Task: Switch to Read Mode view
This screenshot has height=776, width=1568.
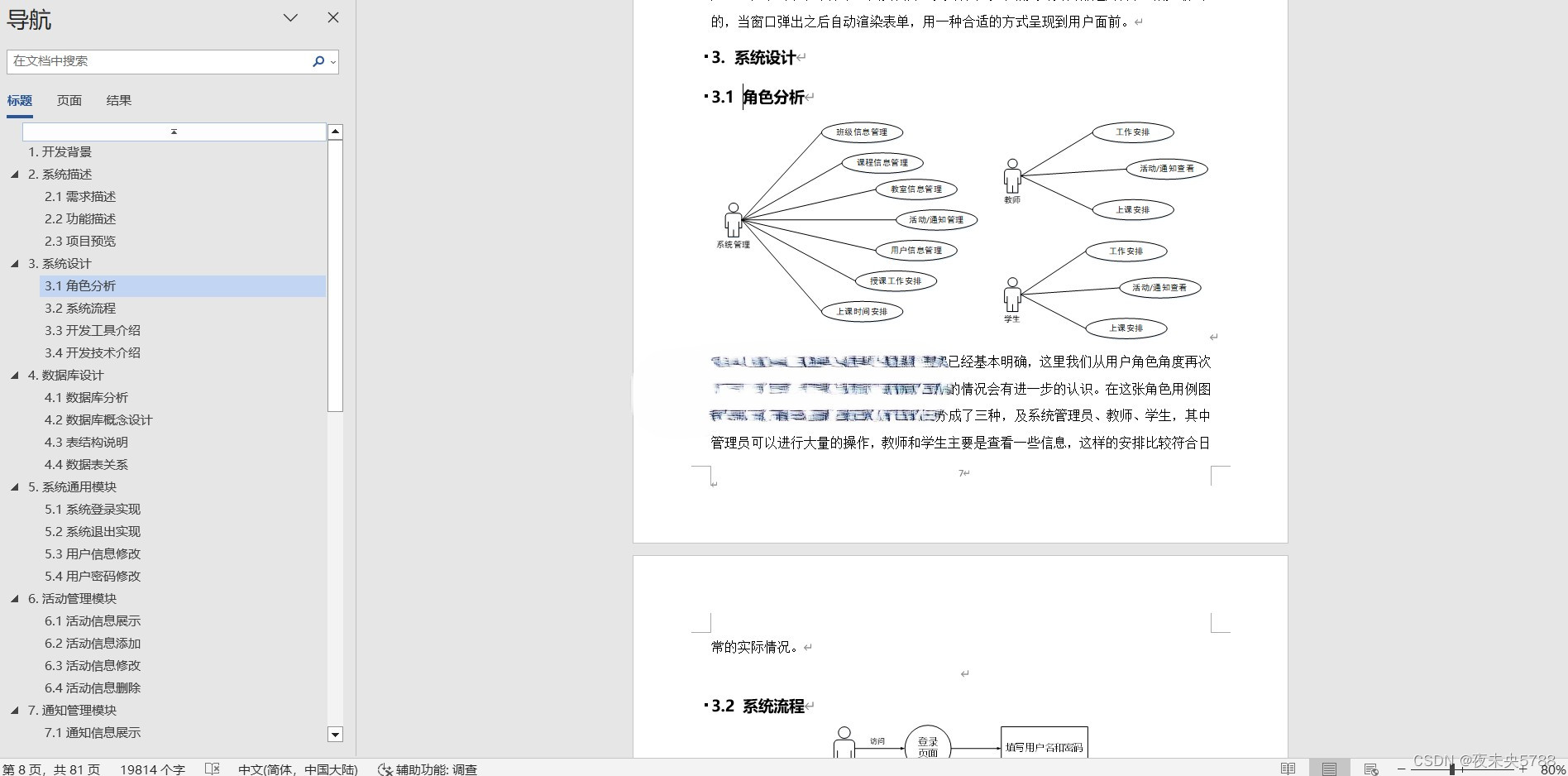Action: 1288,769
